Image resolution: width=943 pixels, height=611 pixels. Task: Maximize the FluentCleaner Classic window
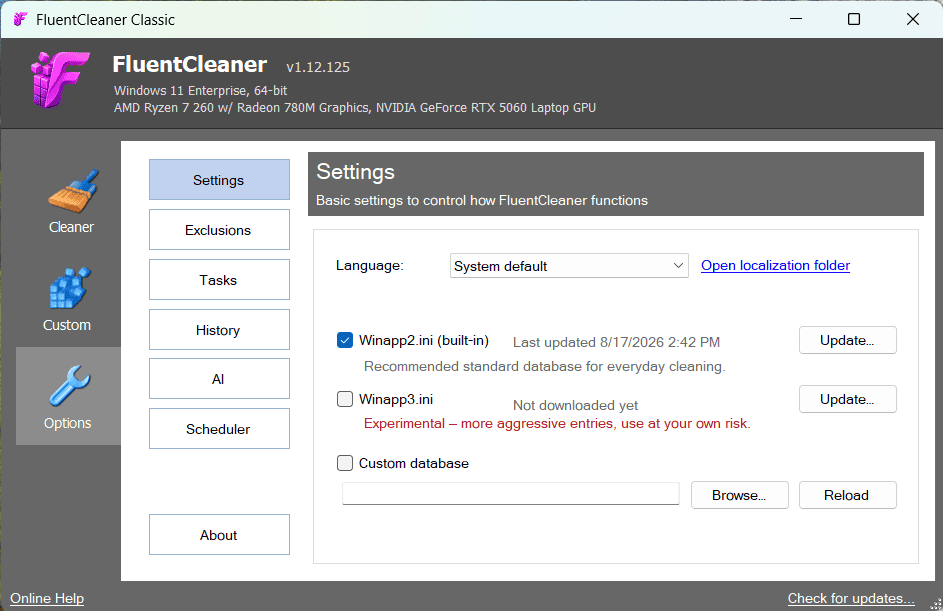(853, 19)
